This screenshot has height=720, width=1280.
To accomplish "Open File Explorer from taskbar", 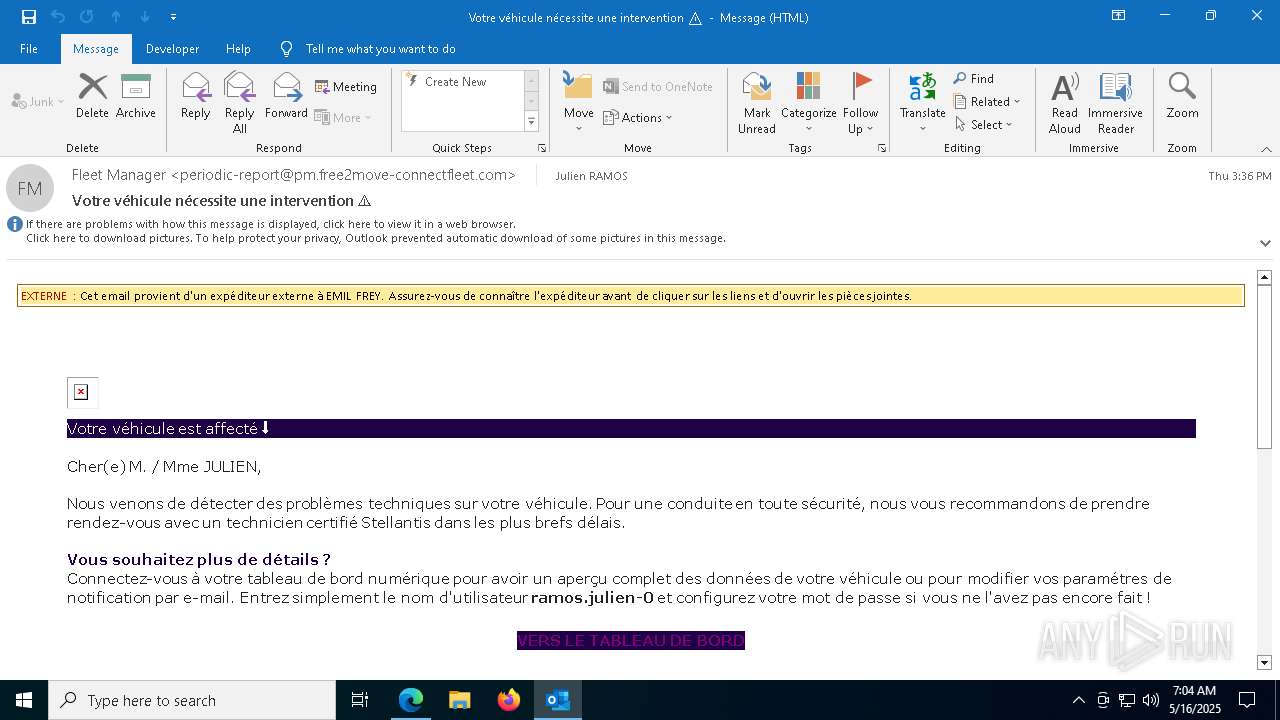I will pos(460,700).
